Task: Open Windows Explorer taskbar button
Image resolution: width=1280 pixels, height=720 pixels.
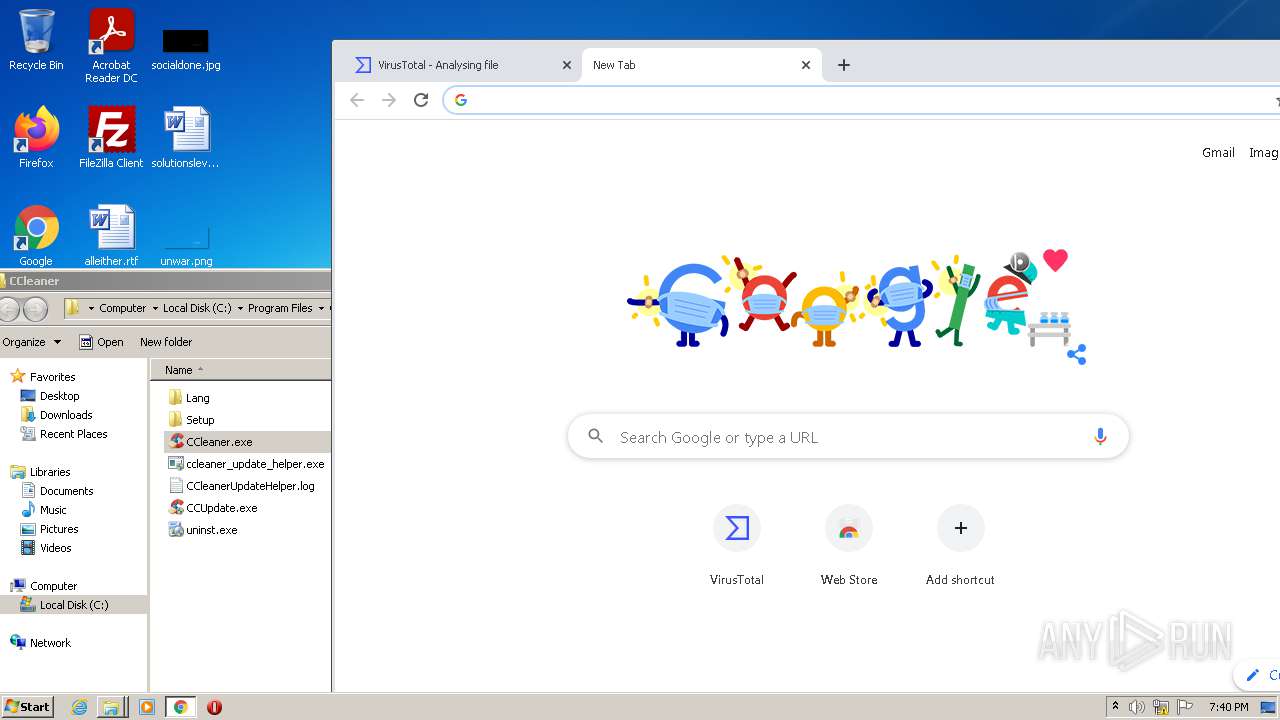Action: point(111,707)
